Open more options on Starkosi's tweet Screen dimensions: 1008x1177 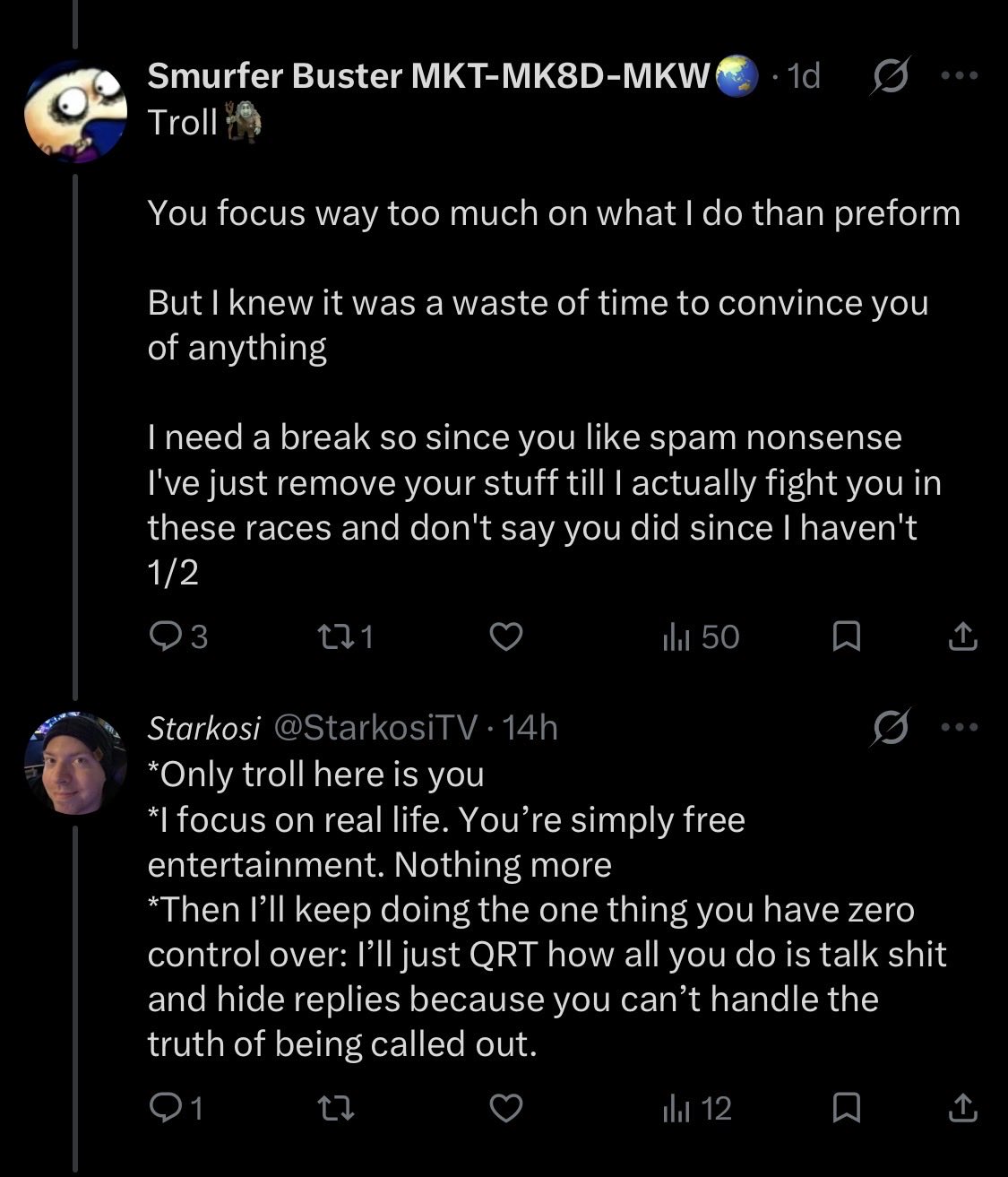click(961, 728)
